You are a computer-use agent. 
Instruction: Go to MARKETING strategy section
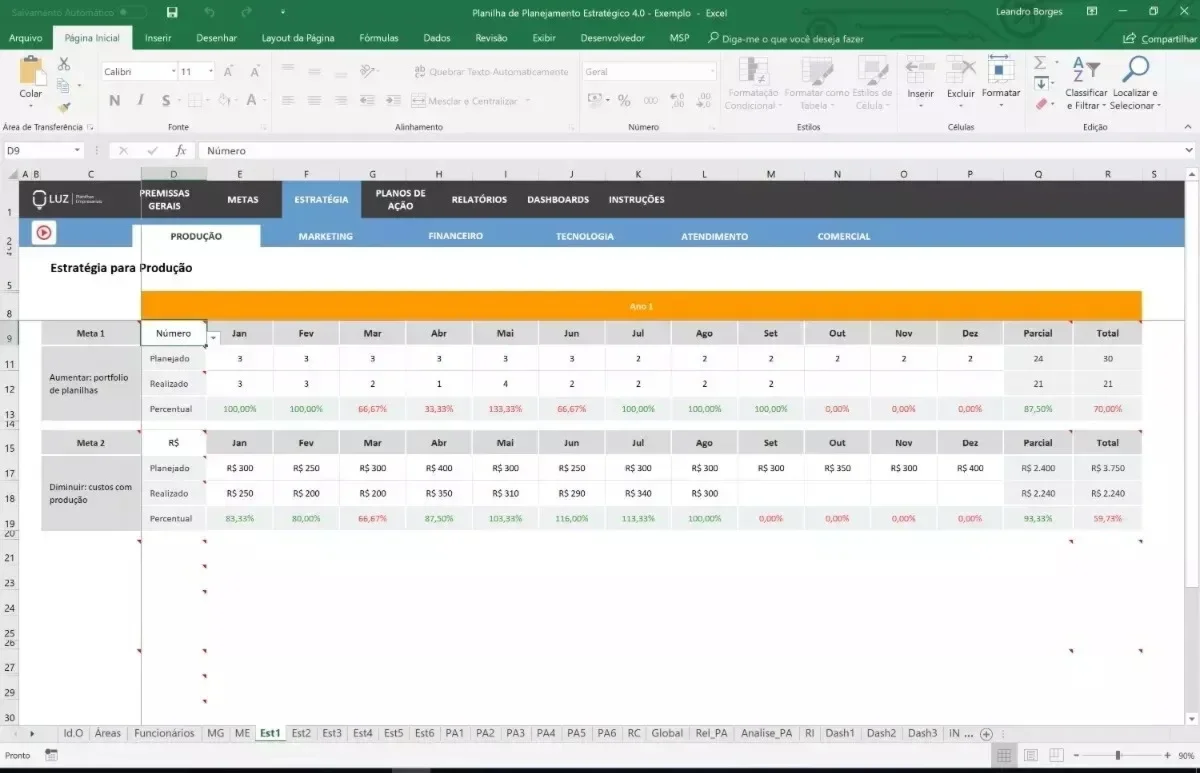click(325, 237)
